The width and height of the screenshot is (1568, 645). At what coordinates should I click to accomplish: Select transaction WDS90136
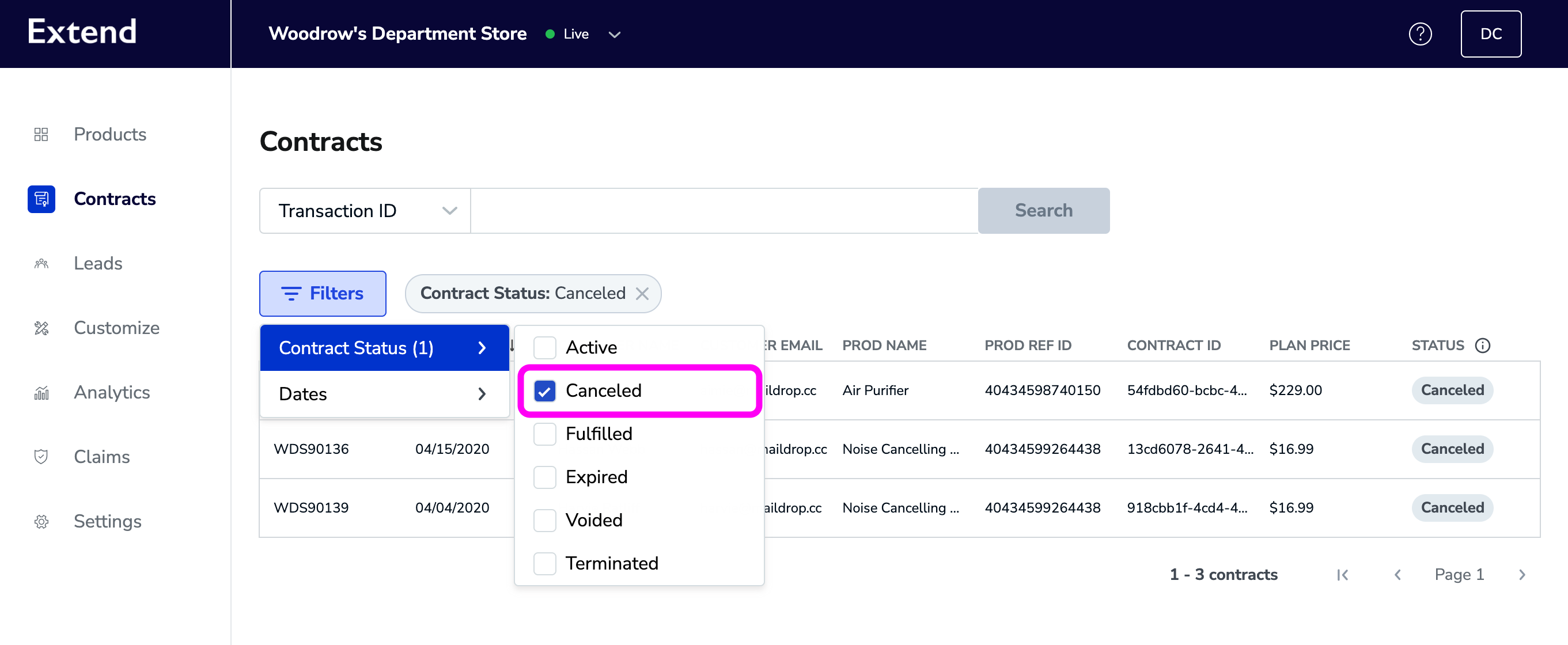[x=311, y=449]
